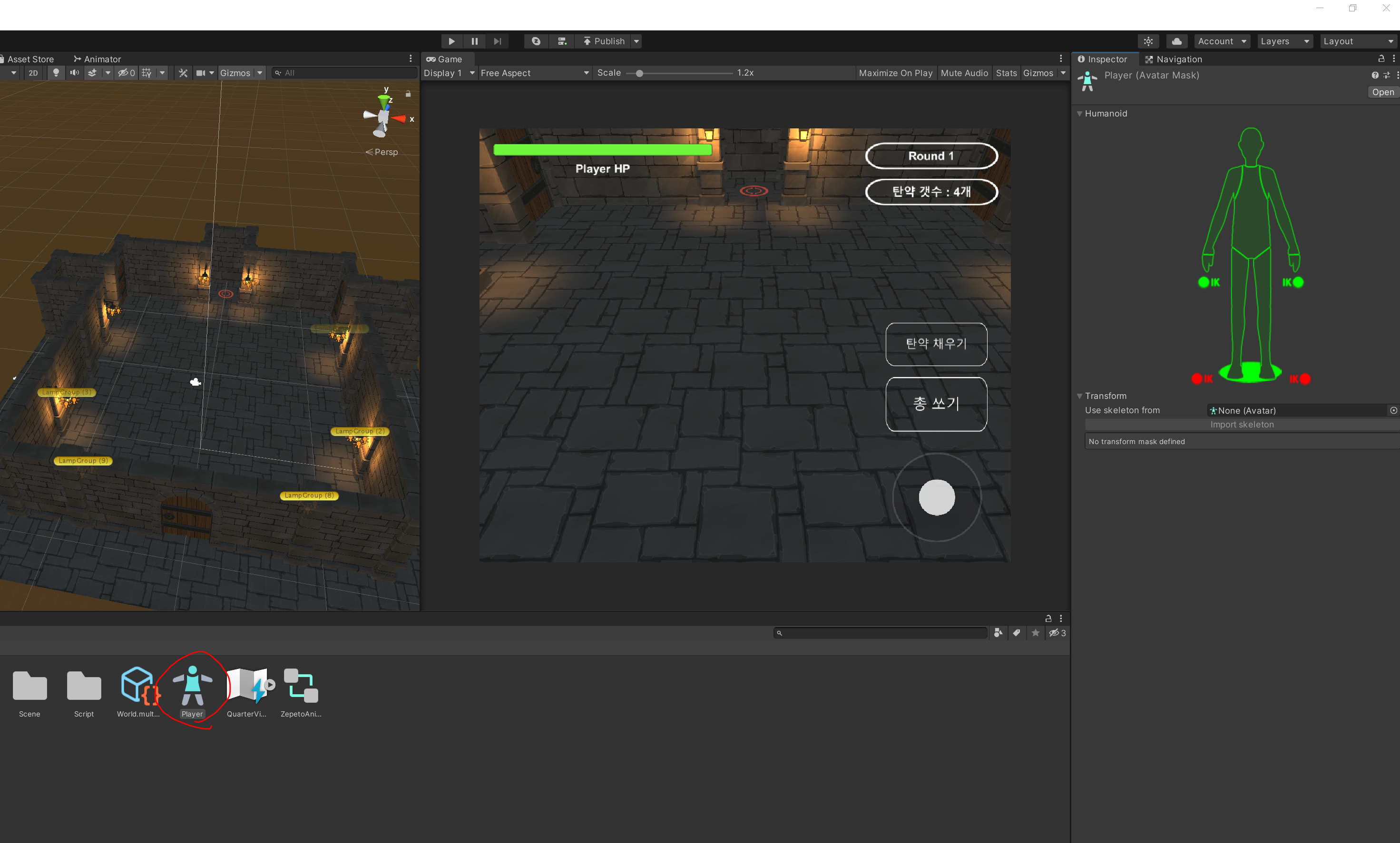Open the cloud services icon
1400x843 pixels.
coord(1177,41)
